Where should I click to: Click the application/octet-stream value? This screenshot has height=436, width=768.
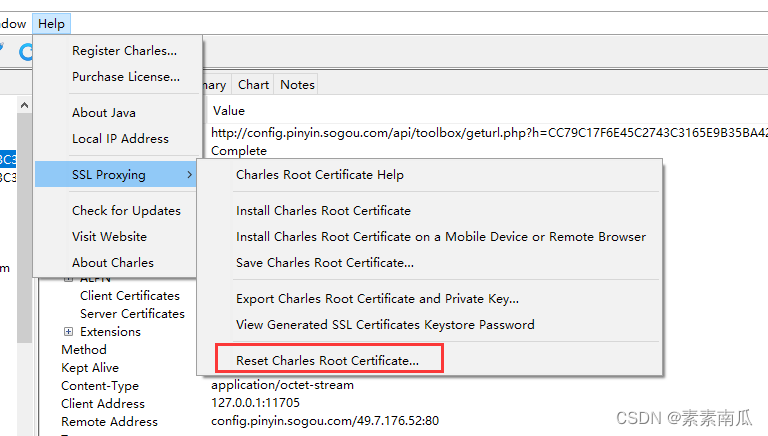coord(282,385)
